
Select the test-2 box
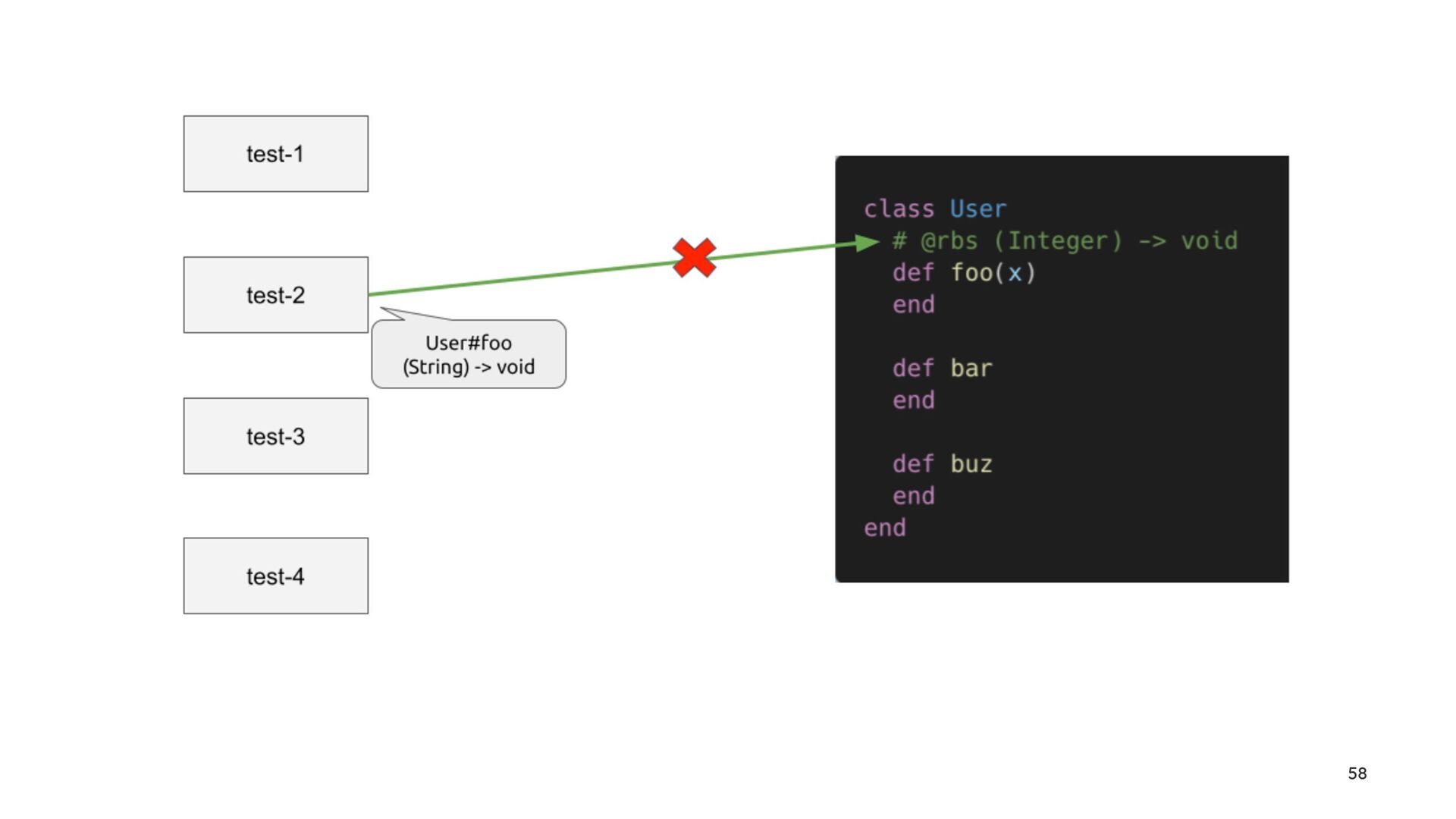pos(275,295)
